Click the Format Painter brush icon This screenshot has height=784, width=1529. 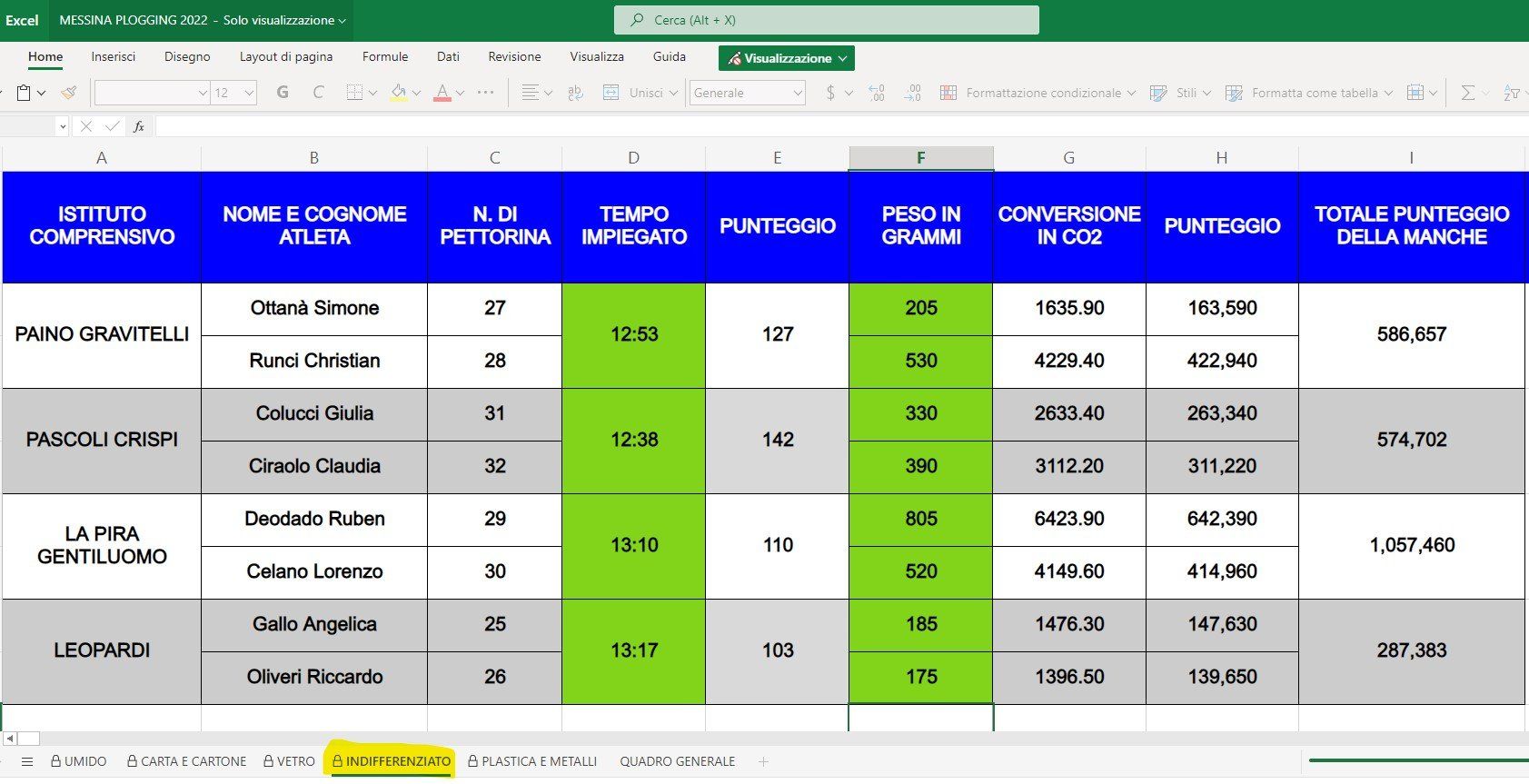tap(69, 93)
